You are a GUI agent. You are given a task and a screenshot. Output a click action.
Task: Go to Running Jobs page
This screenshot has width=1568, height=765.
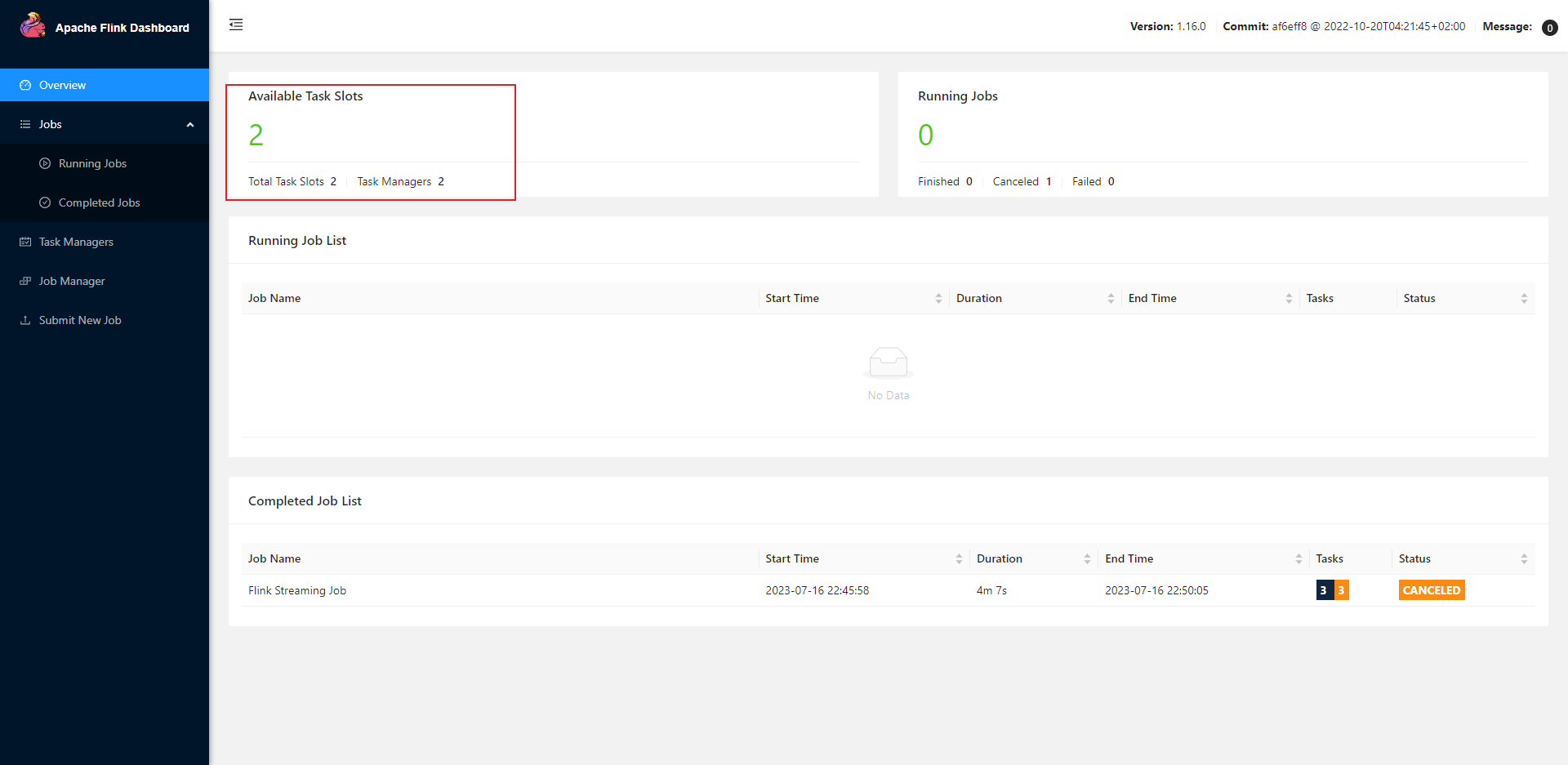point(105,163)
